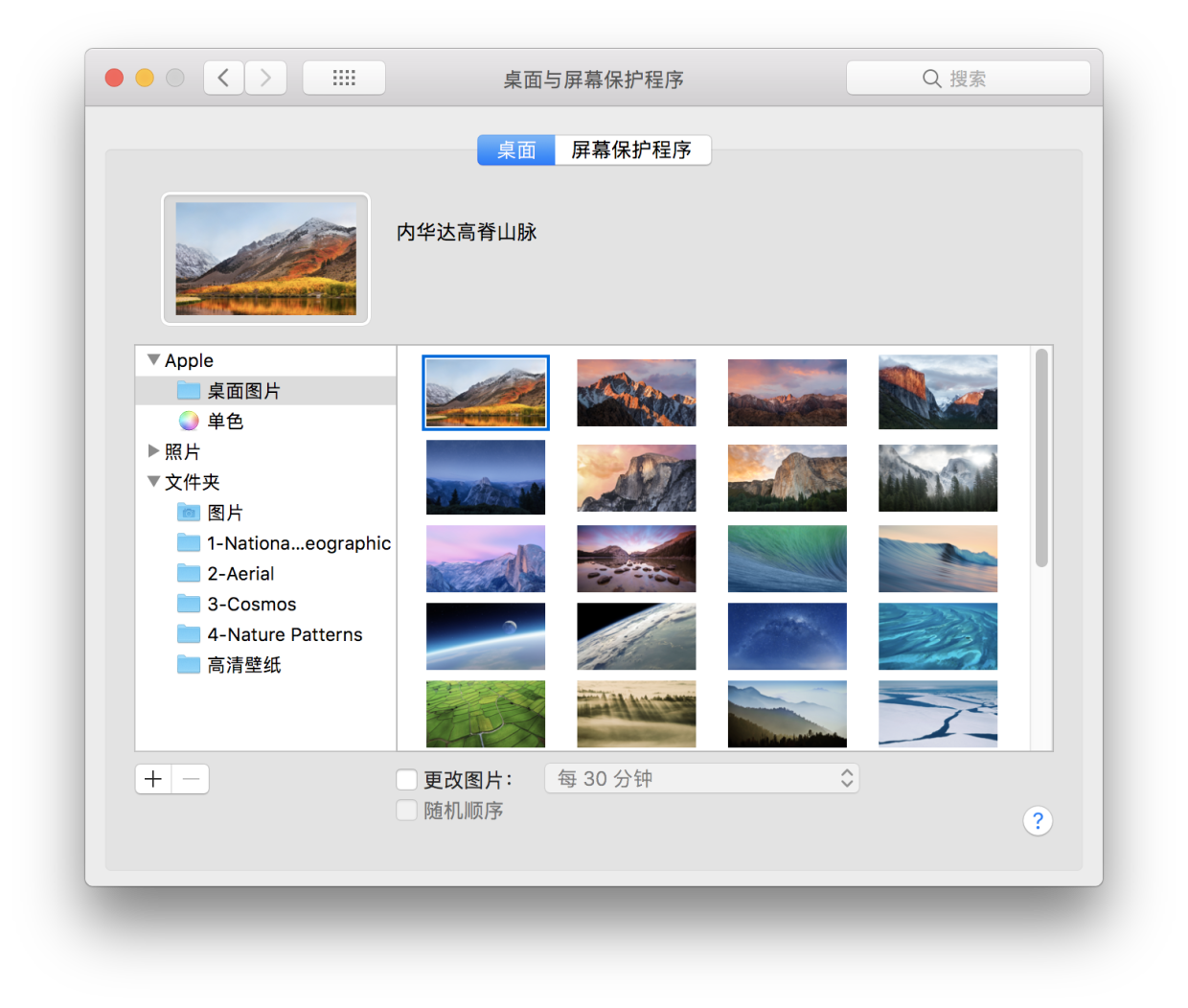
Task: Choose the pink sky Half Dome wallpaper
Action: pos(486,559)
